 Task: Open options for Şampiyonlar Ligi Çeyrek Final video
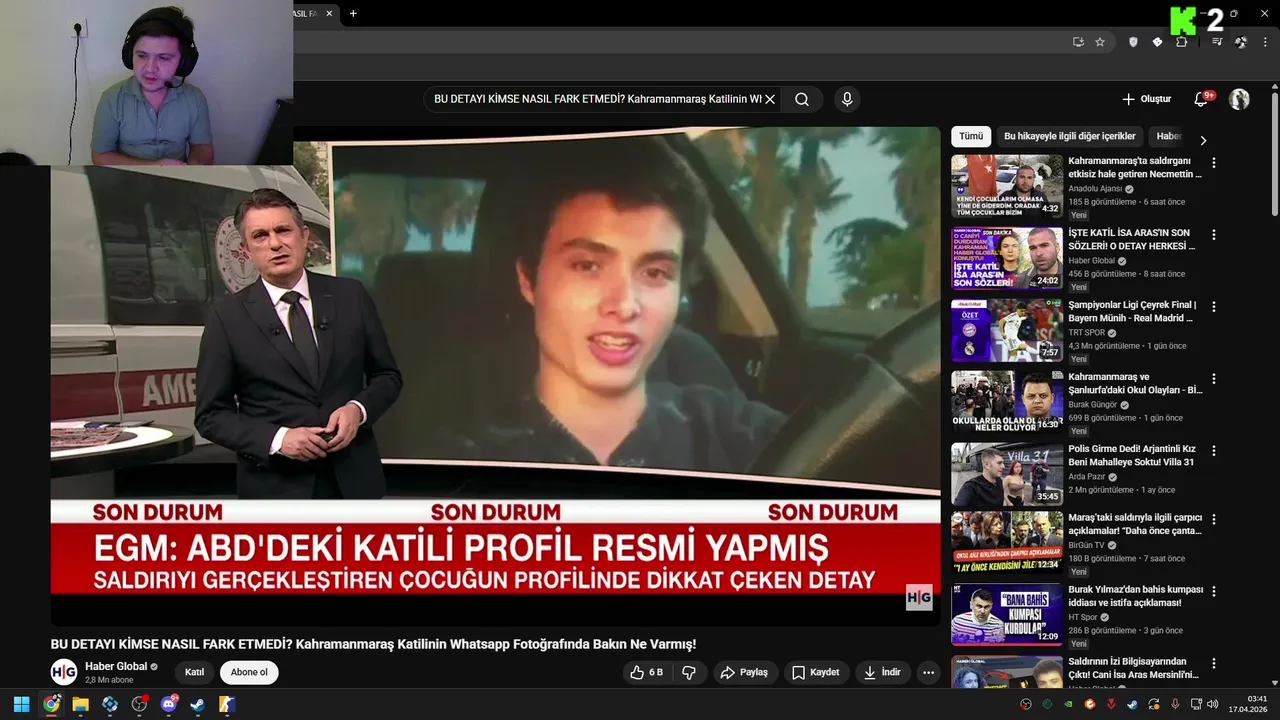(x=1214, y=306)
